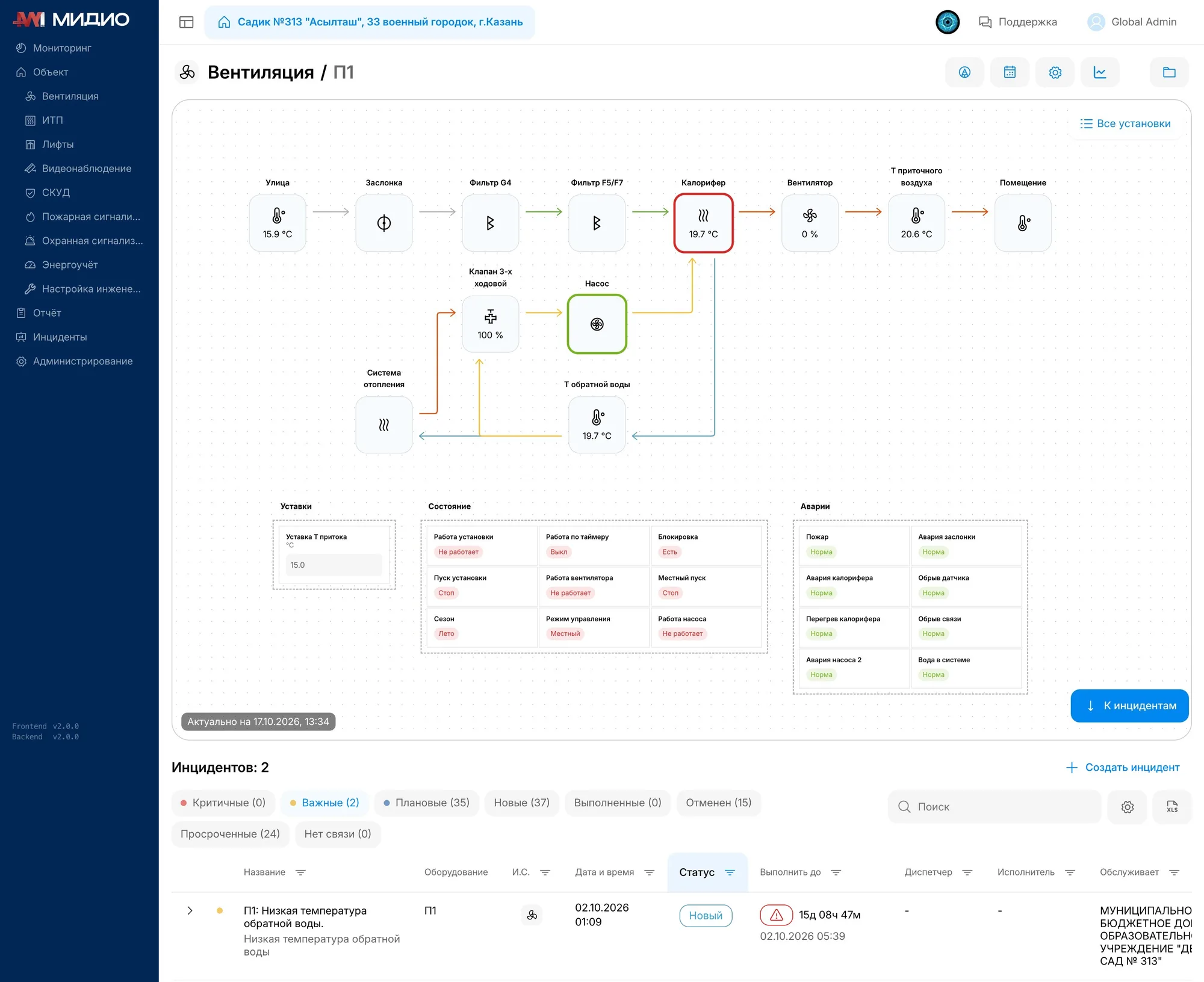Open the chart graph icon
Viewport: 1204px width, 982px height.
click(1100, 72)
